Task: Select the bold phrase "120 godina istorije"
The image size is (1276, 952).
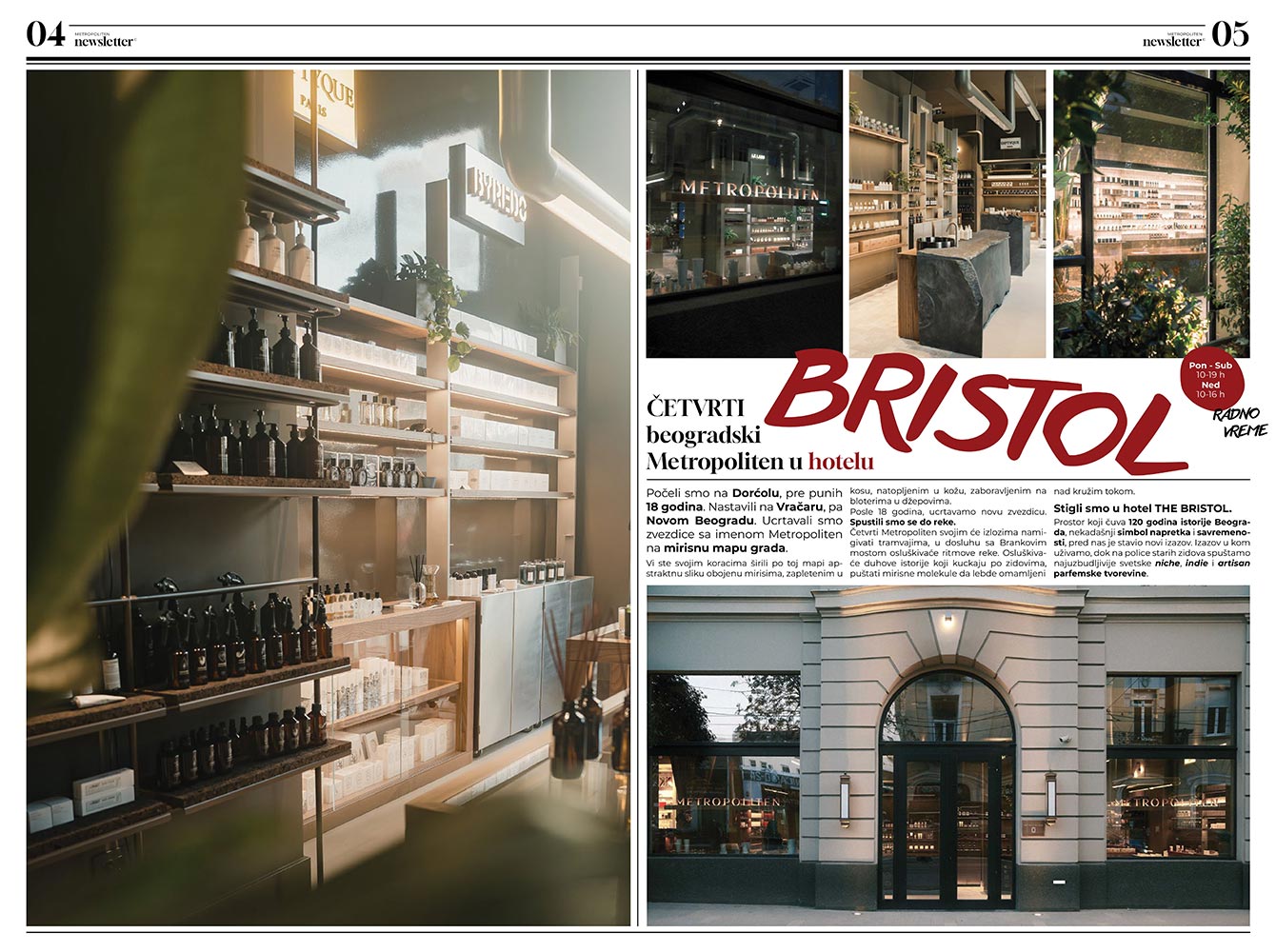Action: (x=1170, y=522)
